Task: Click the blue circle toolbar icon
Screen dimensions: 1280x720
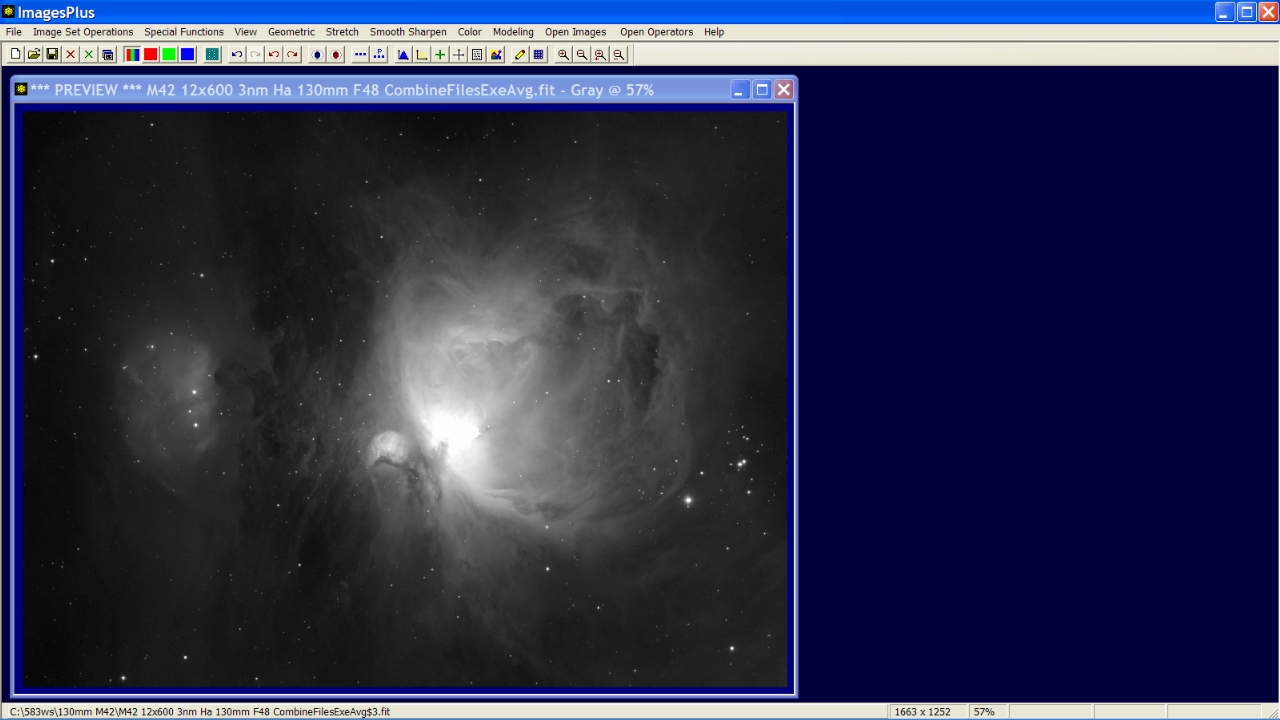Action: (x=317, y=54)
